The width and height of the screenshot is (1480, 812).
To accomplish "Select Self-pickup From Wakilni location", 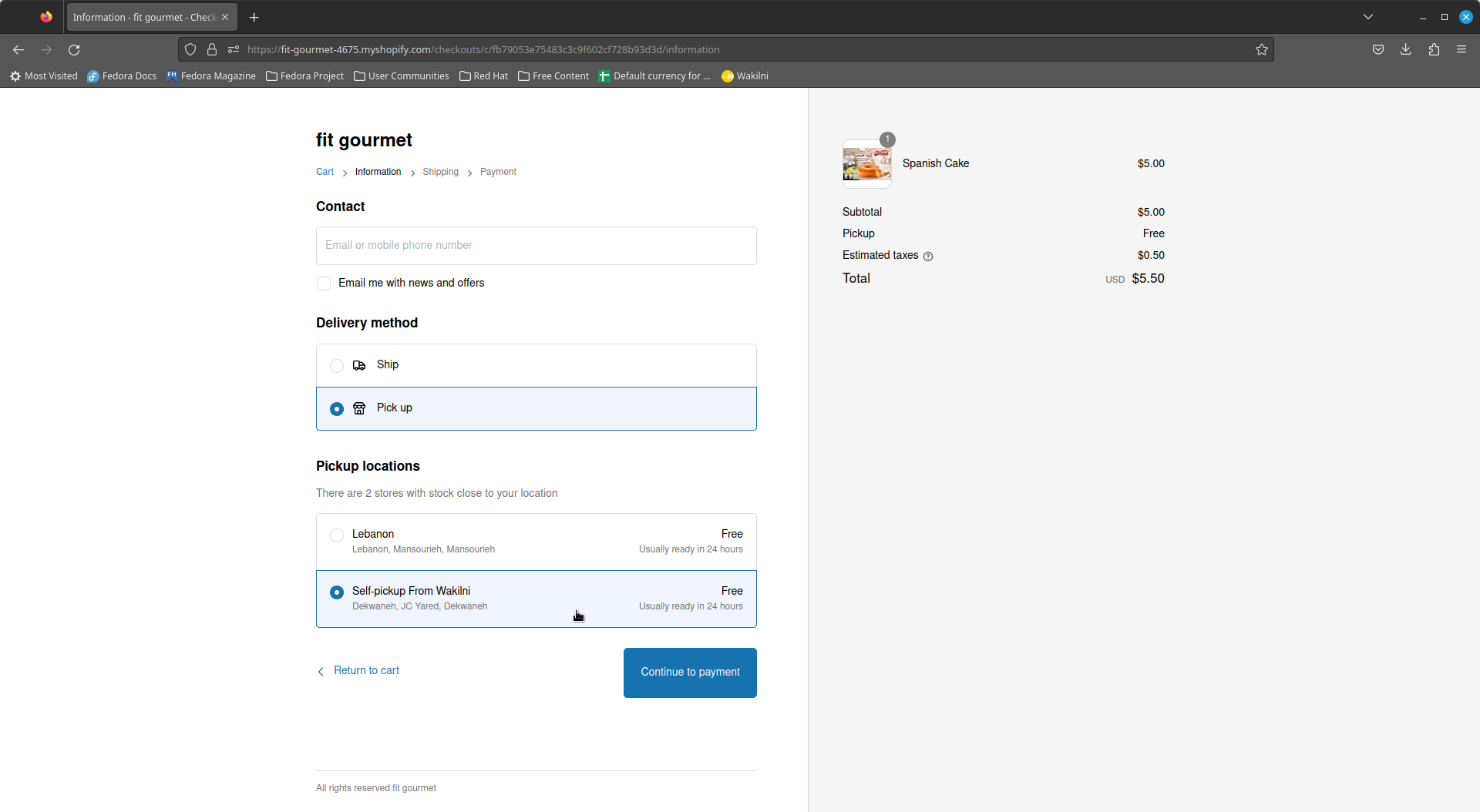I will coord(337,592).
